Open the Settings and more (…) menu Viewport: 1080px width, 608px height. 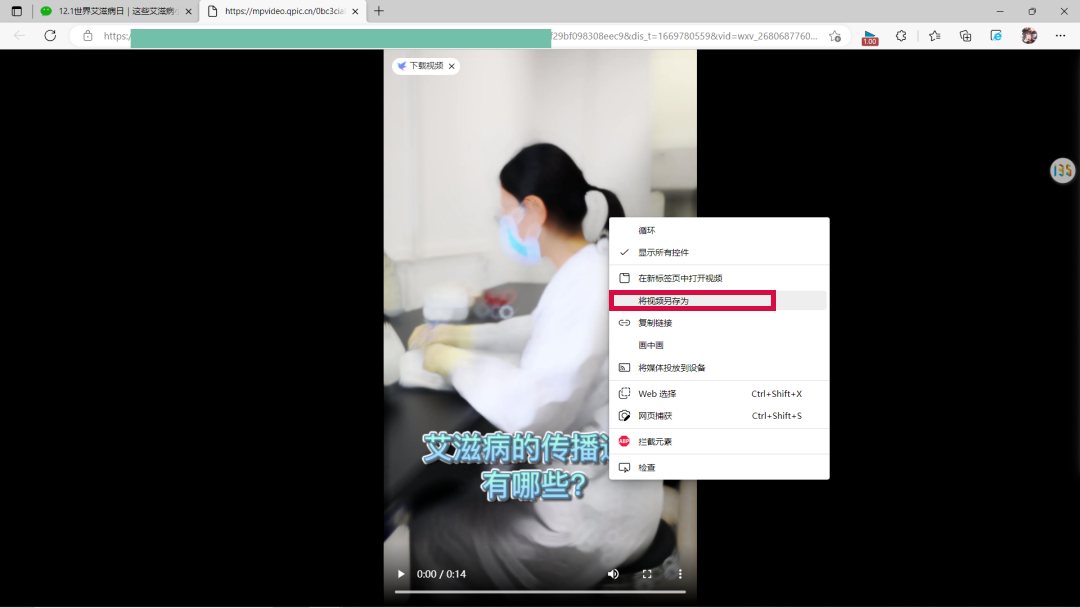[x=1061, y=35]
